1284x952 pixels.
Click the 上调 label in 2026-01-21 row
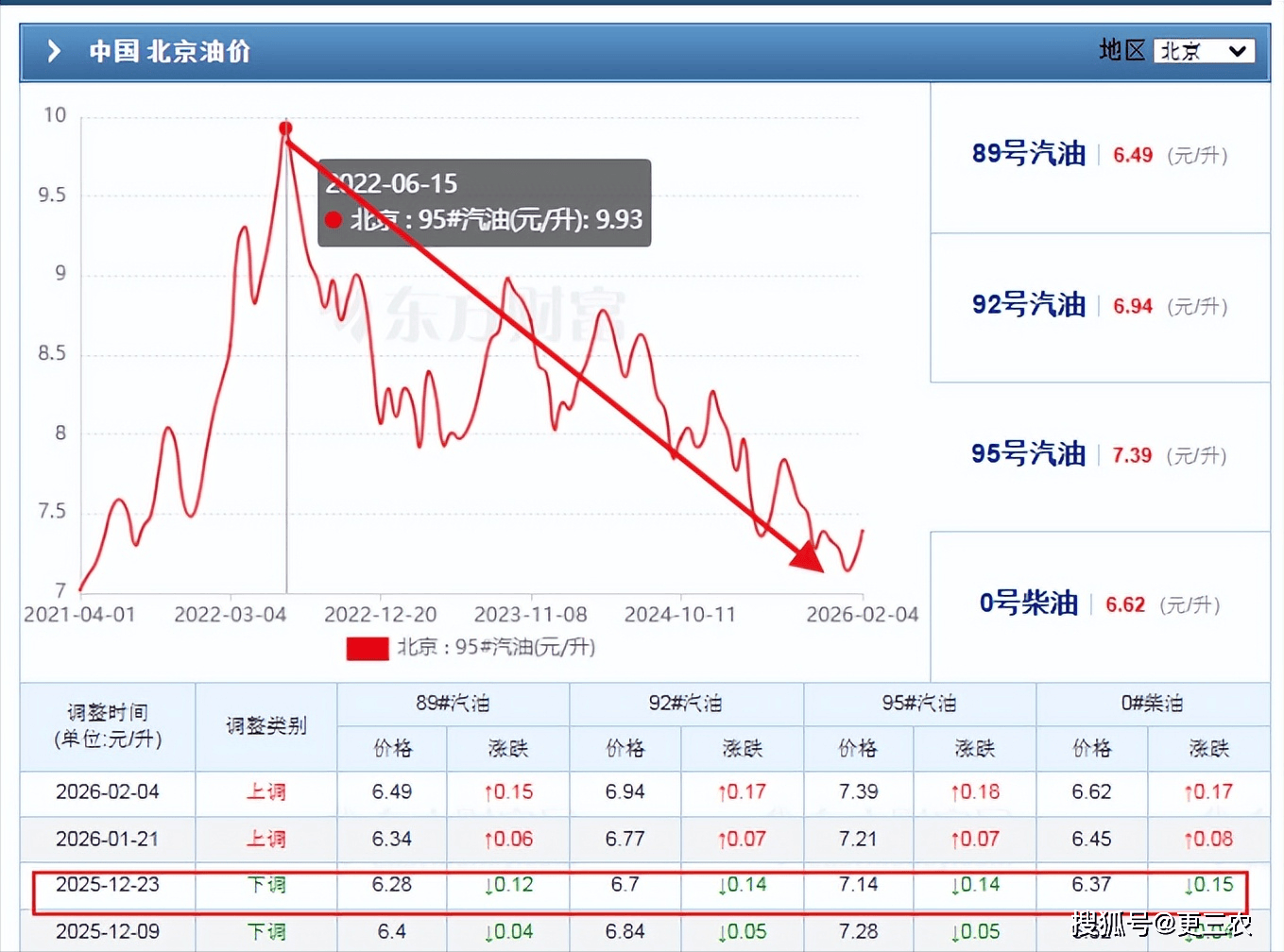(x=265, y=839)
